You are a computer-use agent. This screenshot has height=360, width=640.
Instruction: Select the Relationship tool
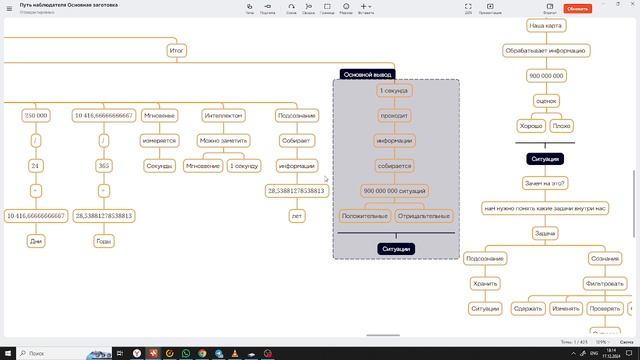(291, 8)
